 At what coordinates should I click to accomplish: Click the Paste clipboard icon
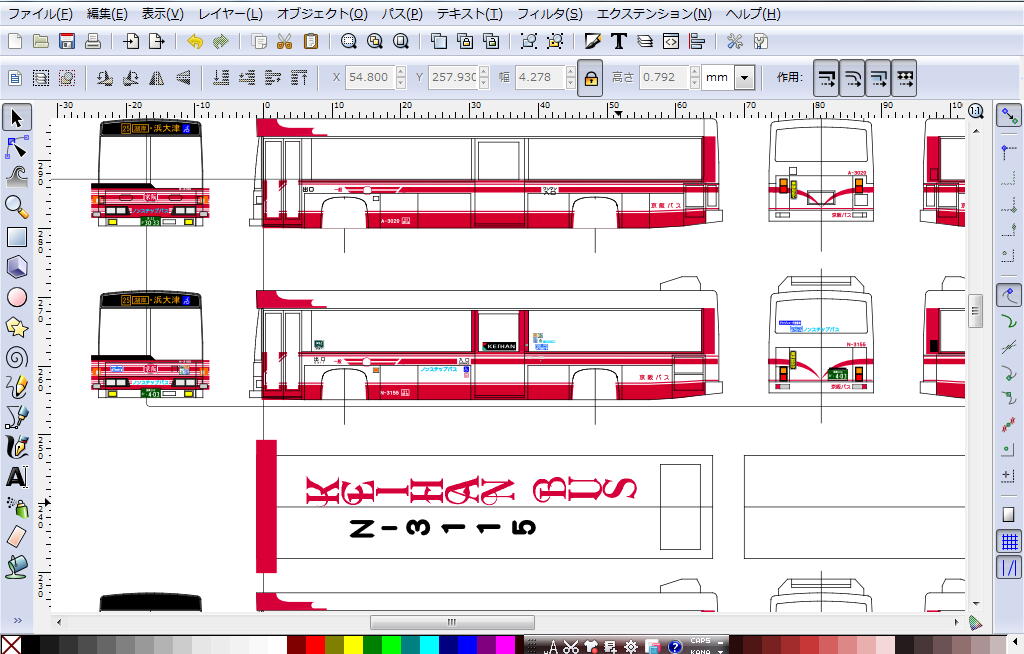pyautogui.click(x=311, y=42)
